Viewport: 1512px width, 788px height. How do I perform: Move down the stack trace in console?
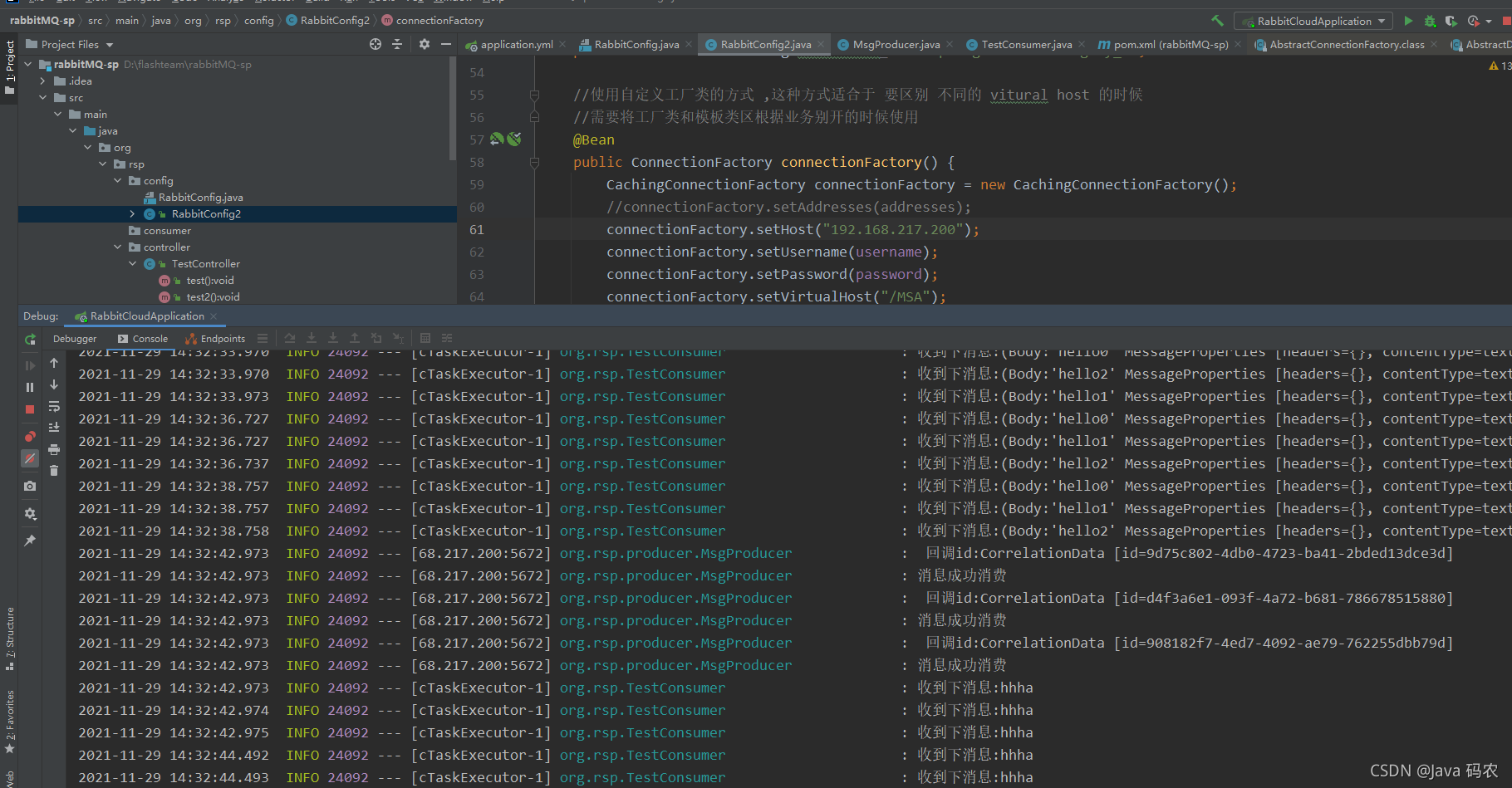tap(54, 384)
